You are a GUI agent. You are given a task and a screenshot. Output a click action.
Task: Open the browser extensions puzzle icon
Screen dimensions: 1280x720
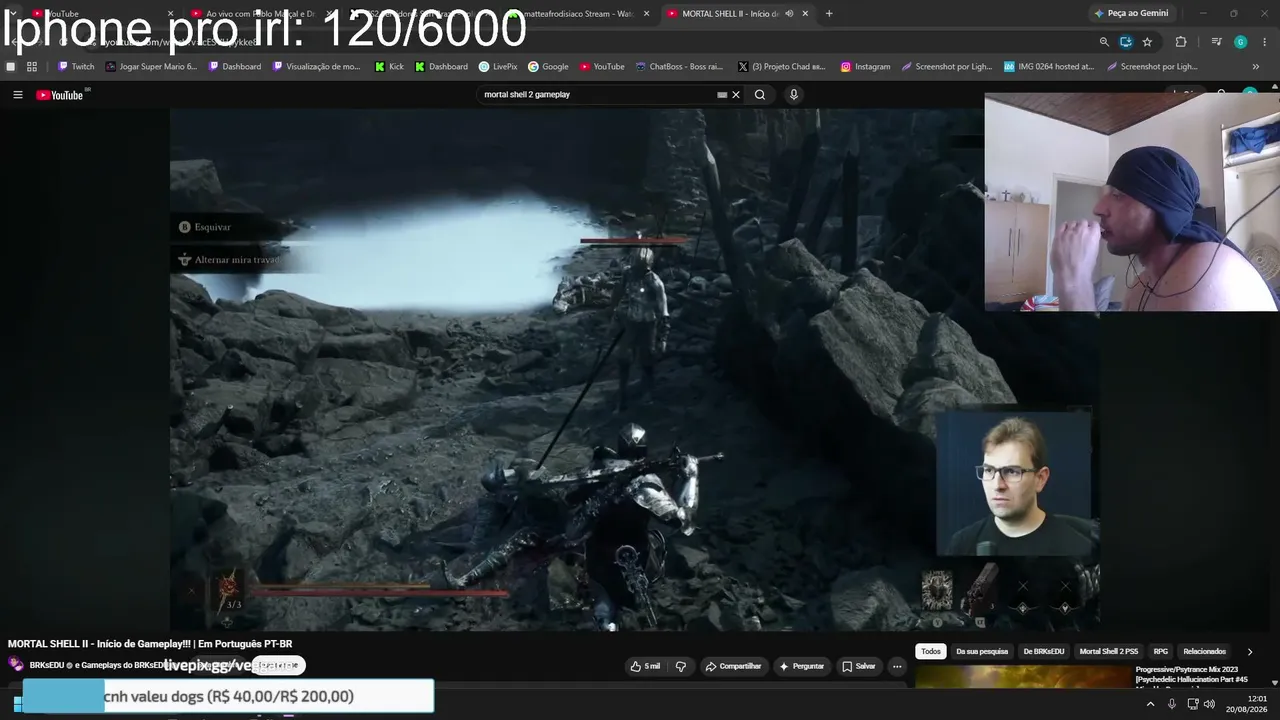click(x=1181, y=42)
